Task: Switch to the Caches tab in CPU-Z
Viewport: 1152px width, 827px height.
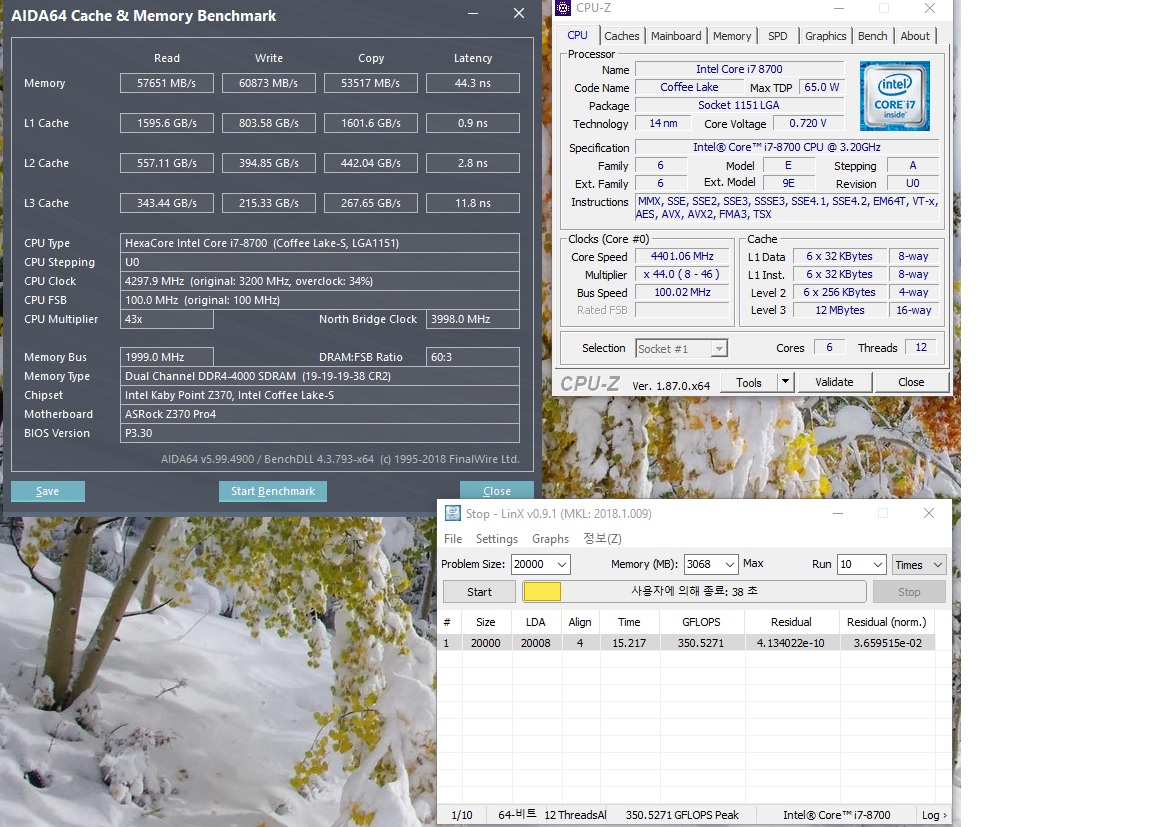Action: click(x=622, y=36)
